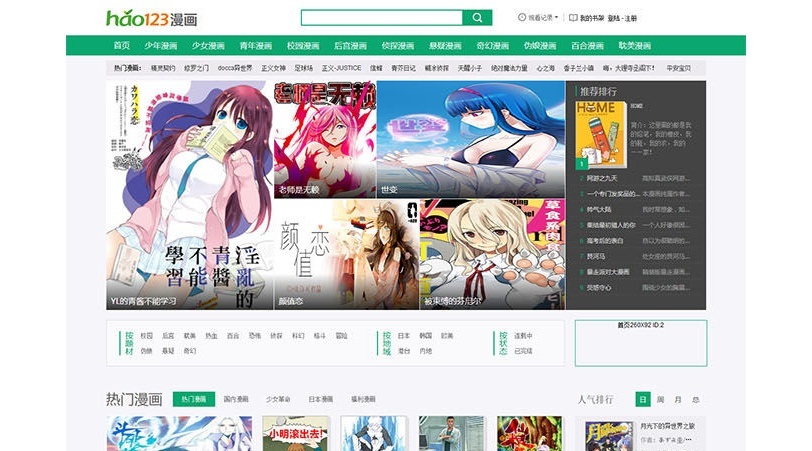
Task: Filter by region 日本
Action: coord(404,336)
